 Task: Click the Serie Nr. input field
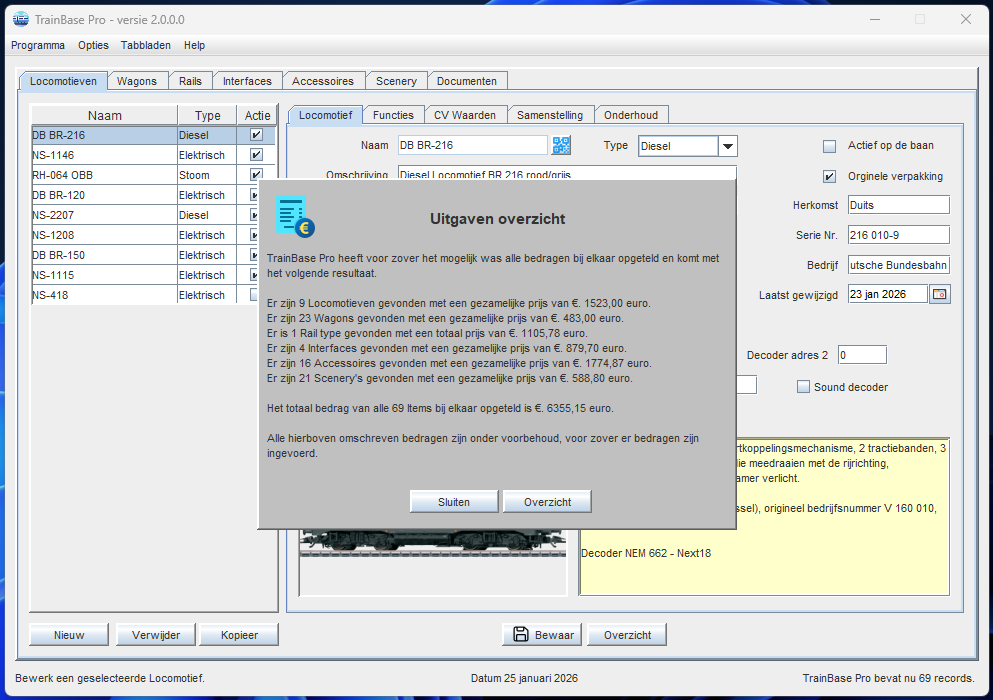[x=897, y=235]
